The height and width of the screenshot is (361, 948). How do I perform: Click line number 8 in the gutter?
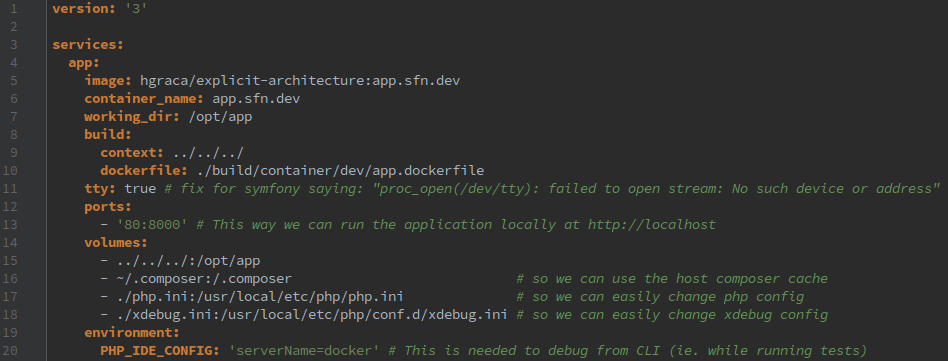tap(14, 135)
